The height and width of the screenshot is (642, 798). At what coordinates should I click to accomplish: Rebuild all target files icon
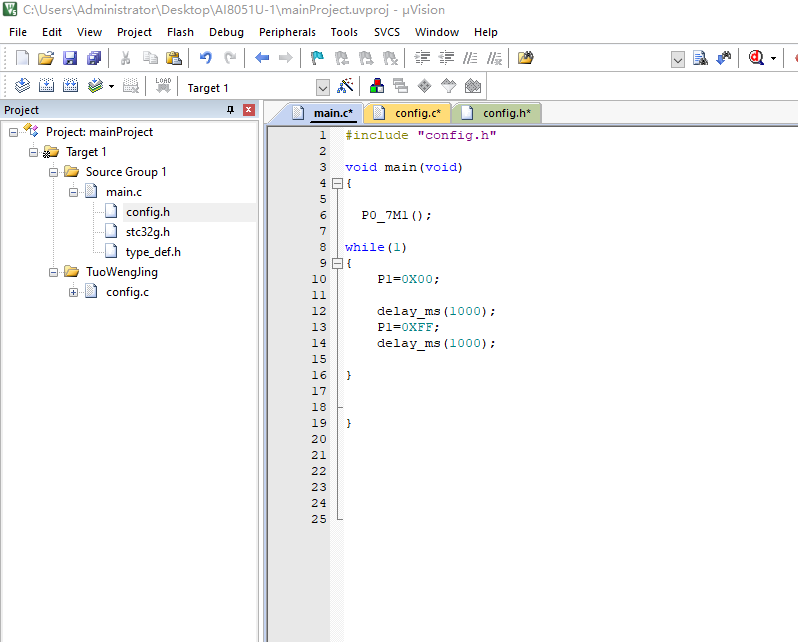pyautogui.click(x=70, y=86)
